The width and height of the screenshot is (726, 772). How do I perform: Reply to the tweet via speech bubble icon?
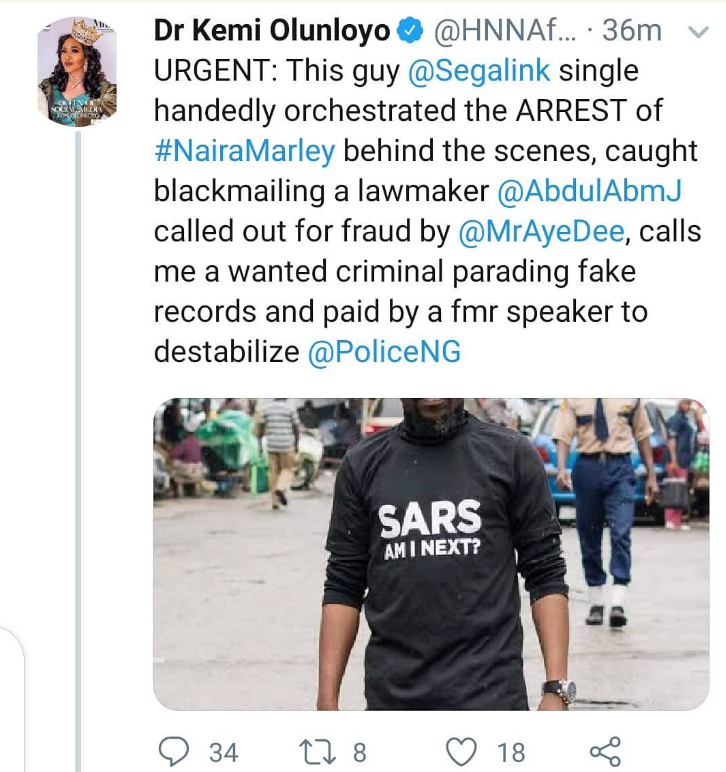175,749
